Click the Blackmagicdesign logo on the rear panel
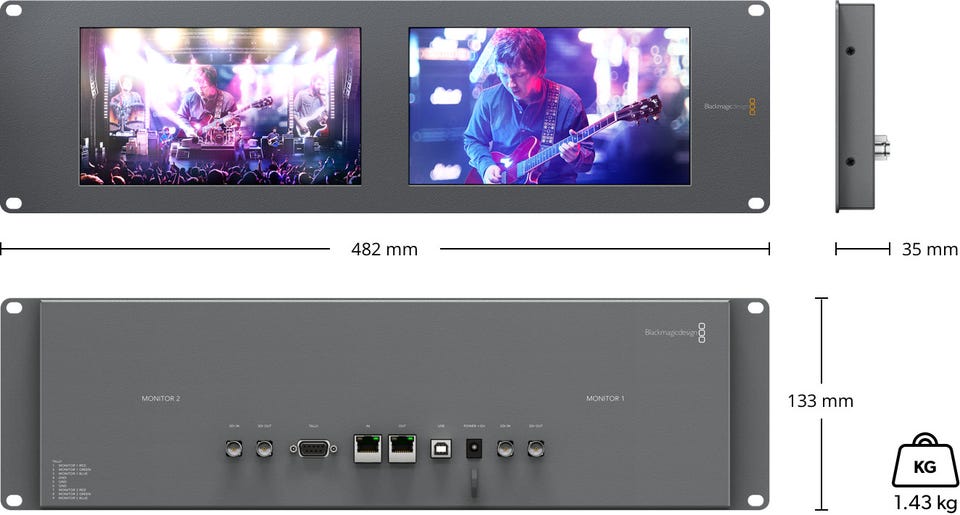Viewport: 960px width, 515px height. click(675, 333)
